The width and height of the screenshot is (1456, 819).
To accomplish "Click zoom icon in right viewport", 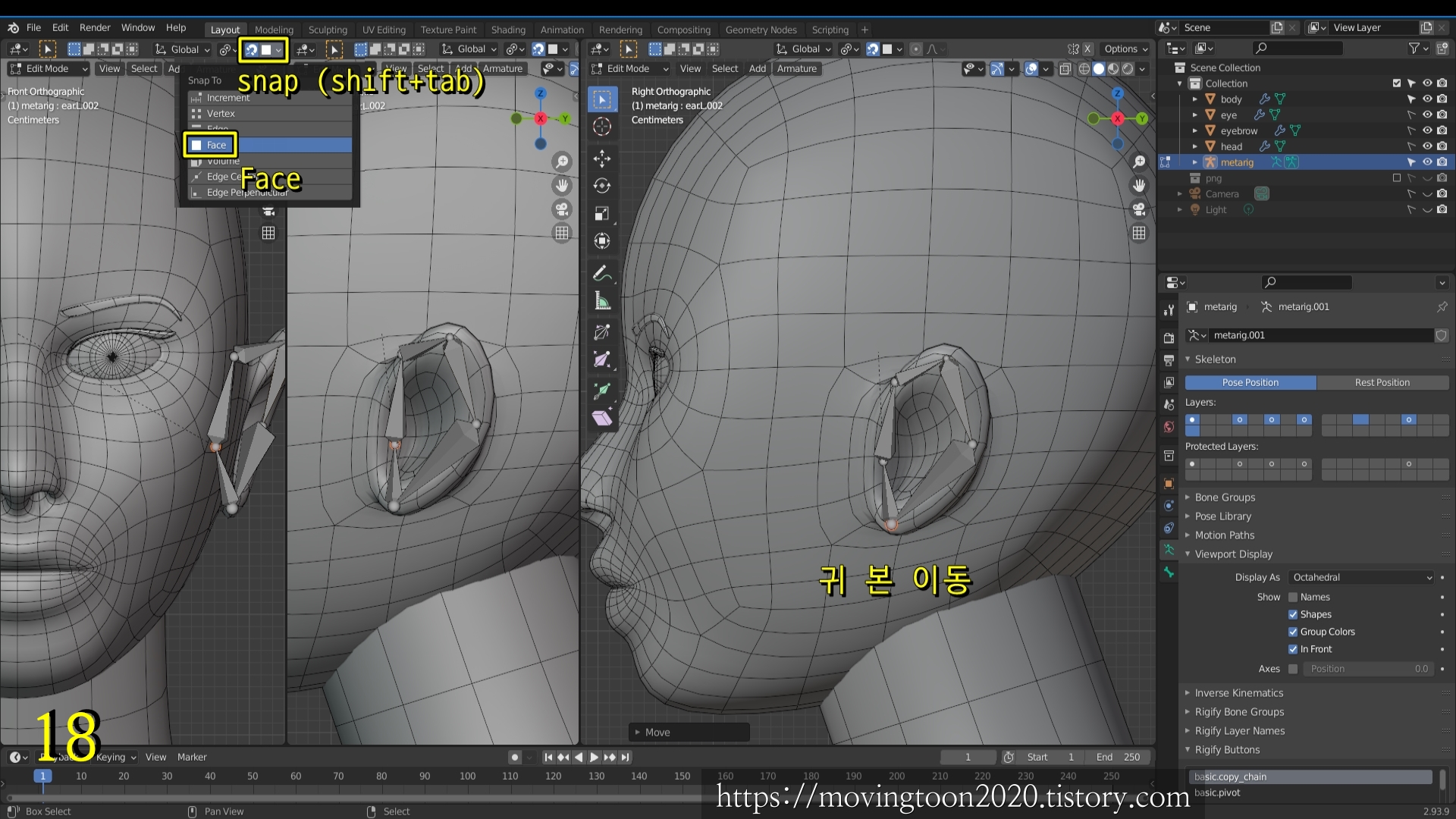I will coord(1139,162).
